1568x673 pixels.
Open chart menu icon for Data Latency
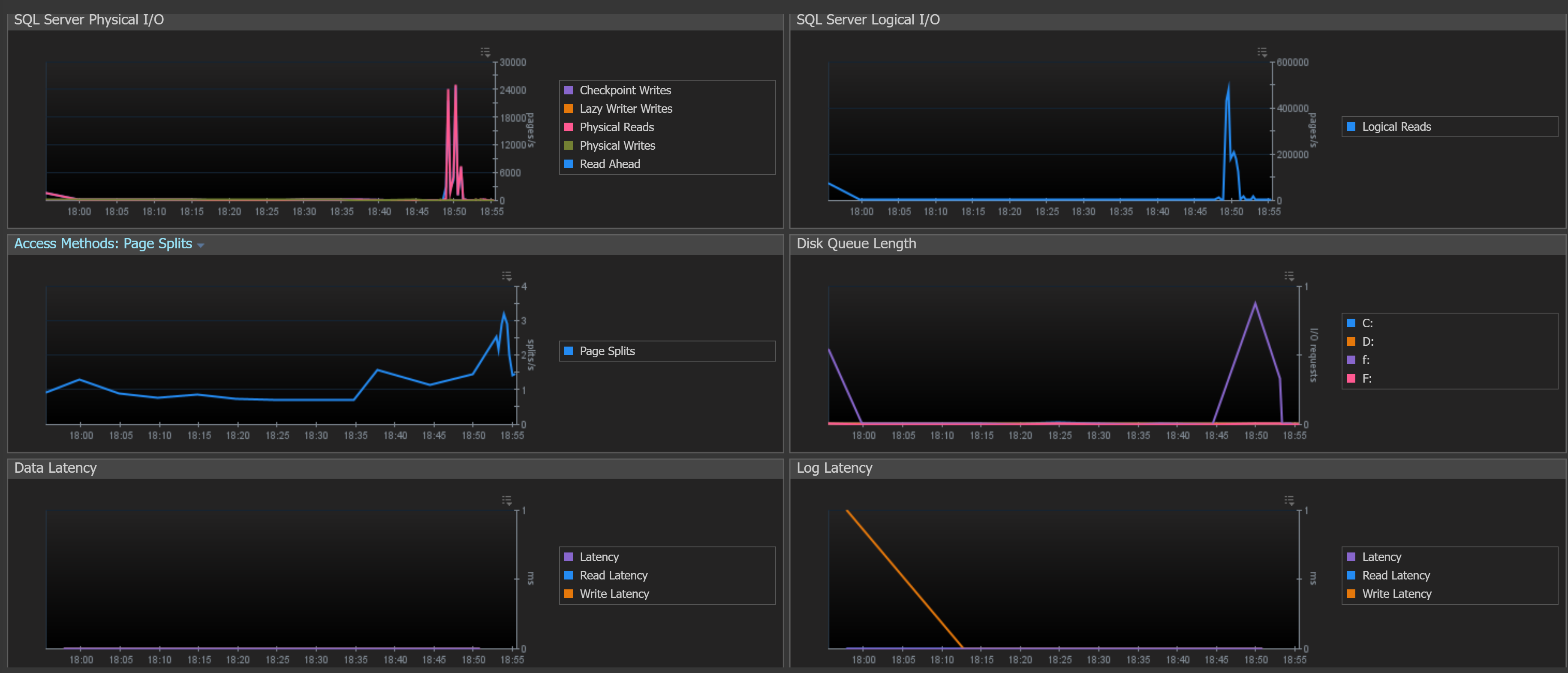pos(506,500)
